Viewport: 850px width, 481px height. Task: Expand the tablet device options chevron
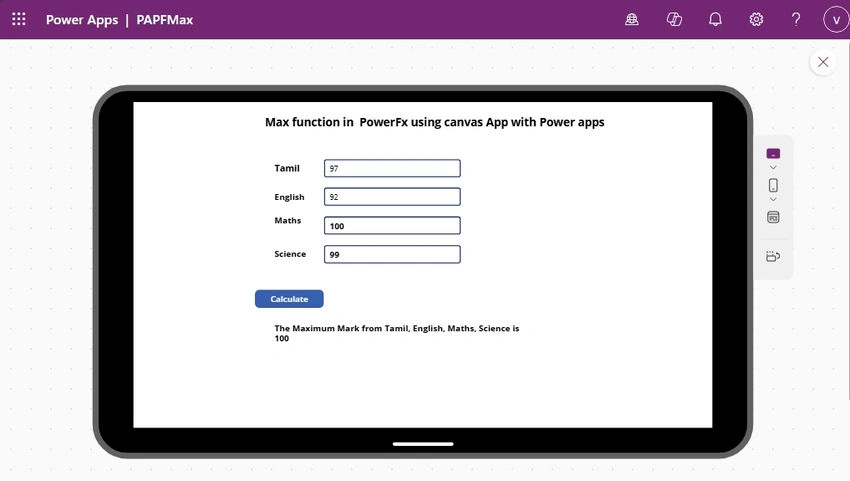(x=773, y=168)
